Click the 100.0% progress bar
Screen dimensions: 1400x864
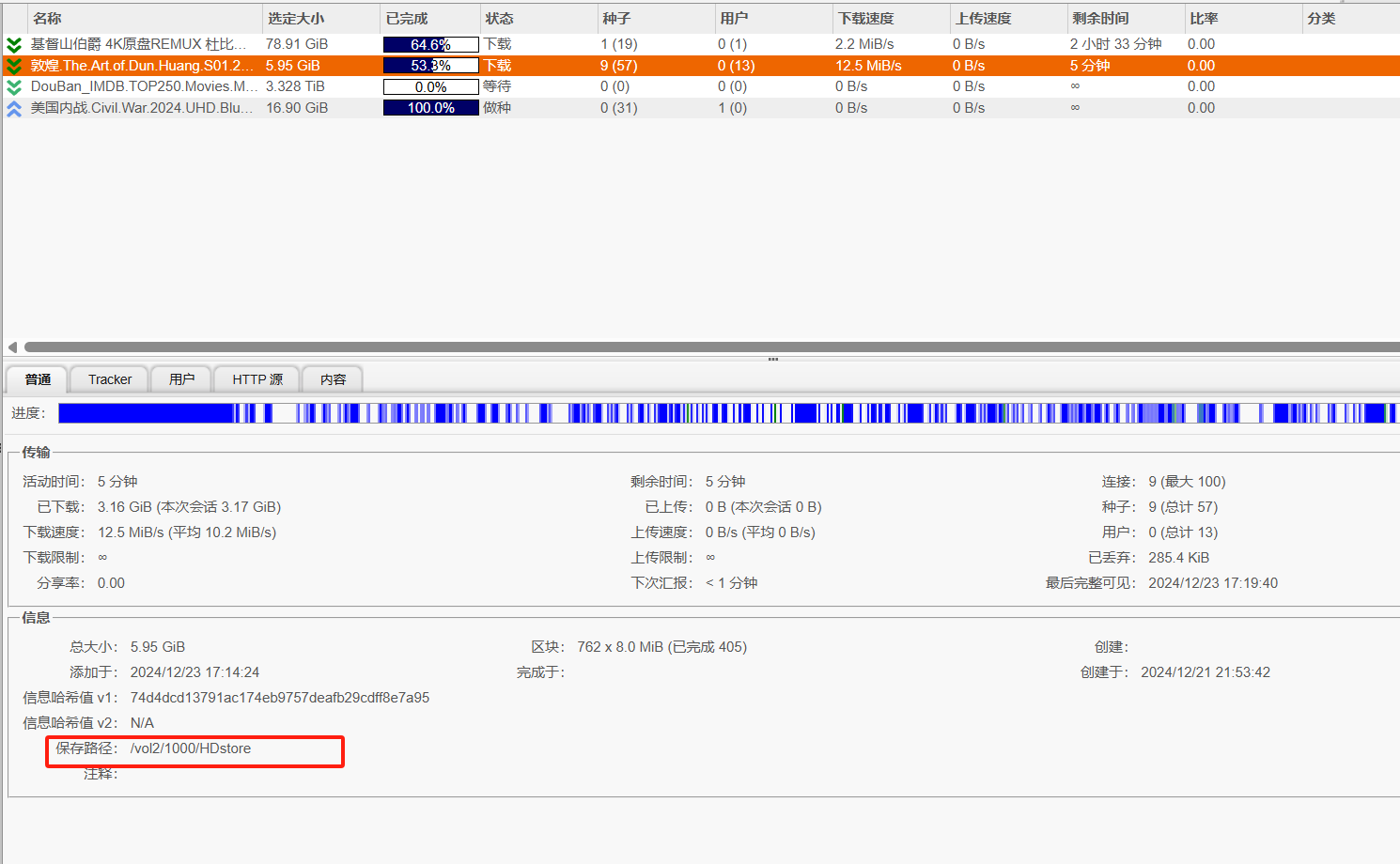431,108
